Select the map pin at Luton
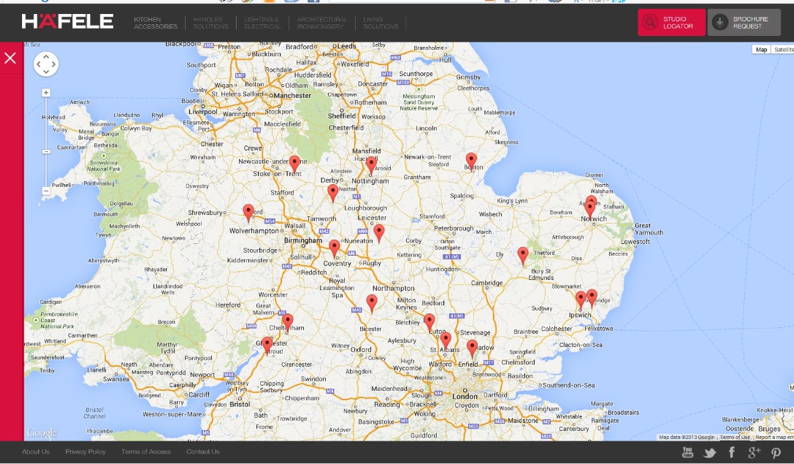The width and height of the screenshot is (794, 464). (x=429, y=322)
